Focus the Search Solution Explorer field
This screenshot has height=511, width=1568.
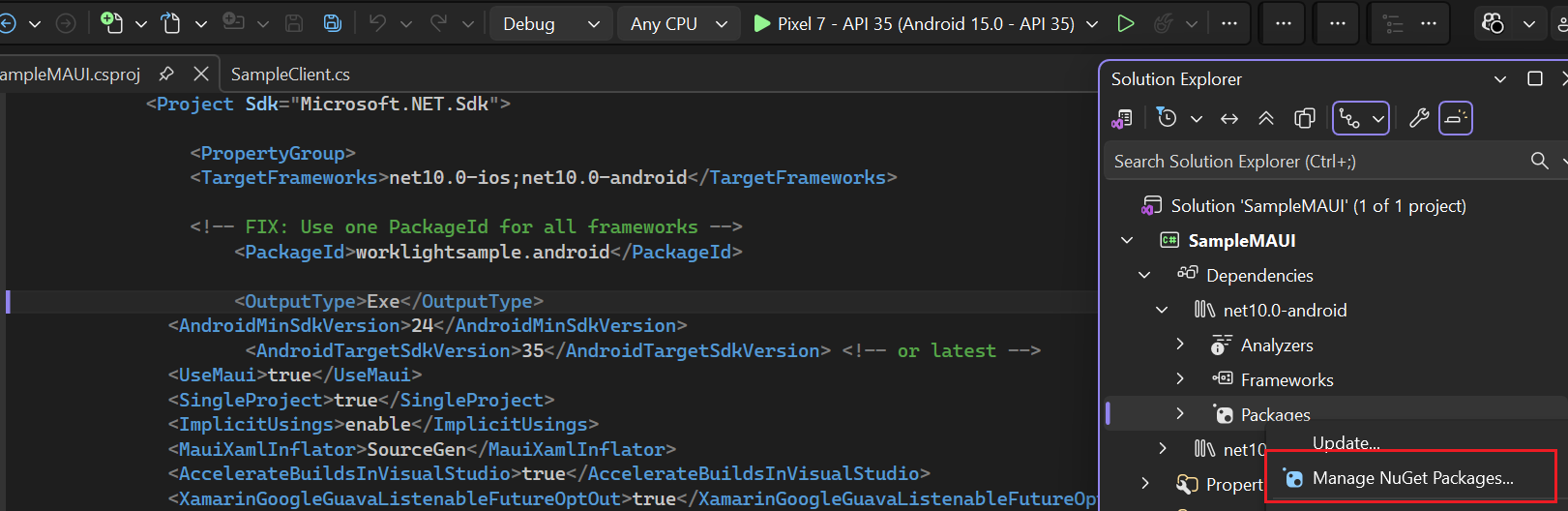point(1317,162)
